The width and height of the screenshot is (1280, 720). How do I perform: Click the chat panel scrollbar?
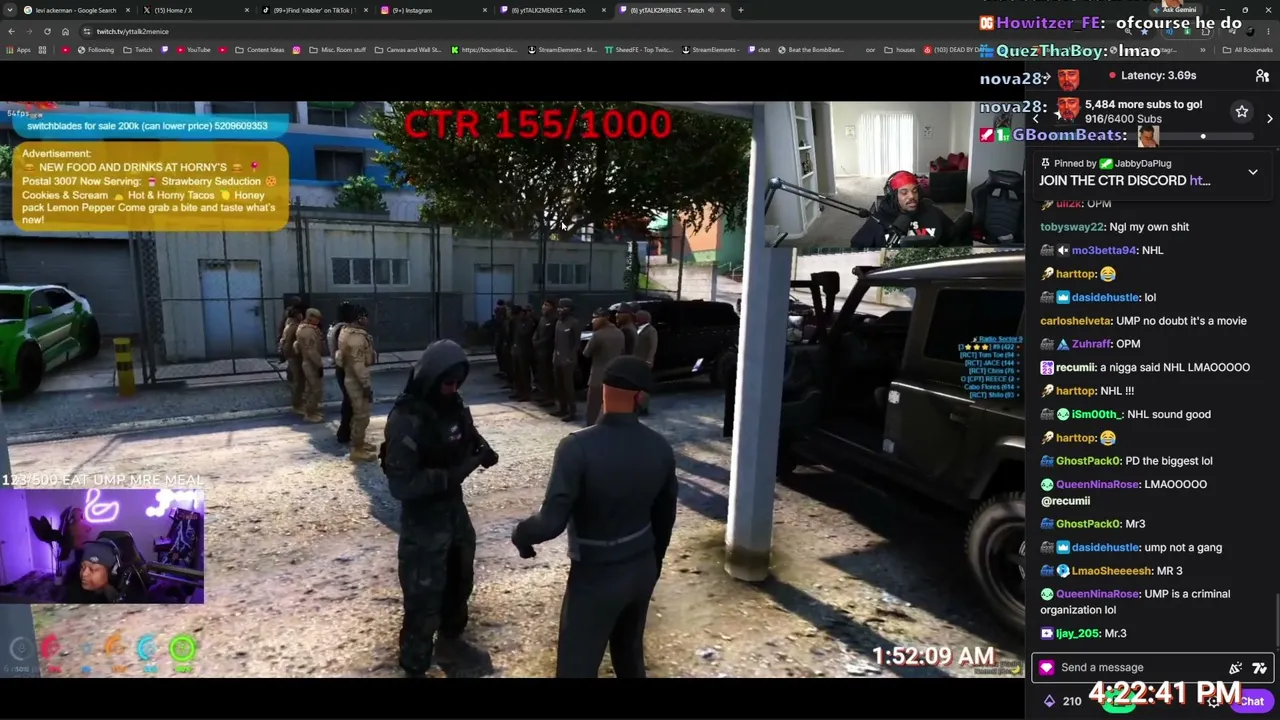1276,619
